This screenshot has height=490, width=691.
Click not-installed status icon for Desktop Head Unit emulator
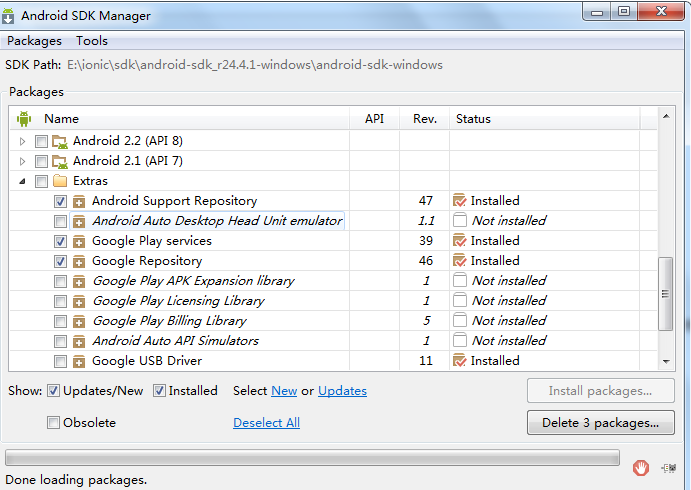[x=460, y=220]
